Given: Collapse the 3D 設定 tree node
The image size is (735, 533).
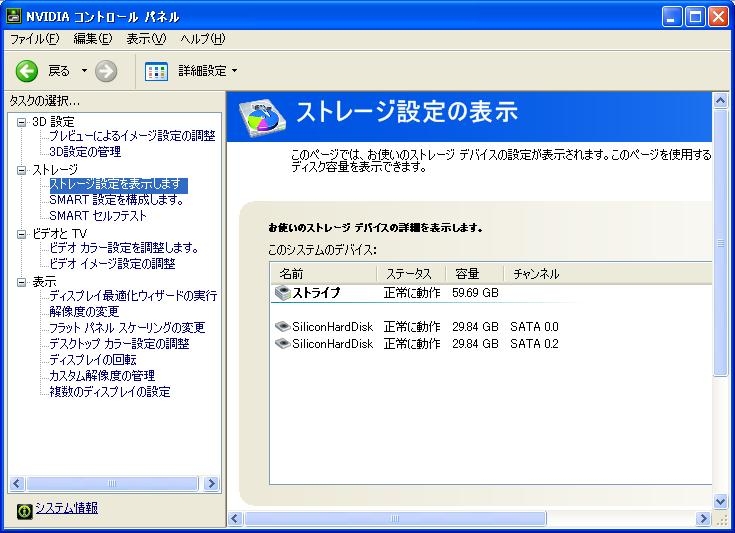Looking at the screenshot, I should (21, 122).
